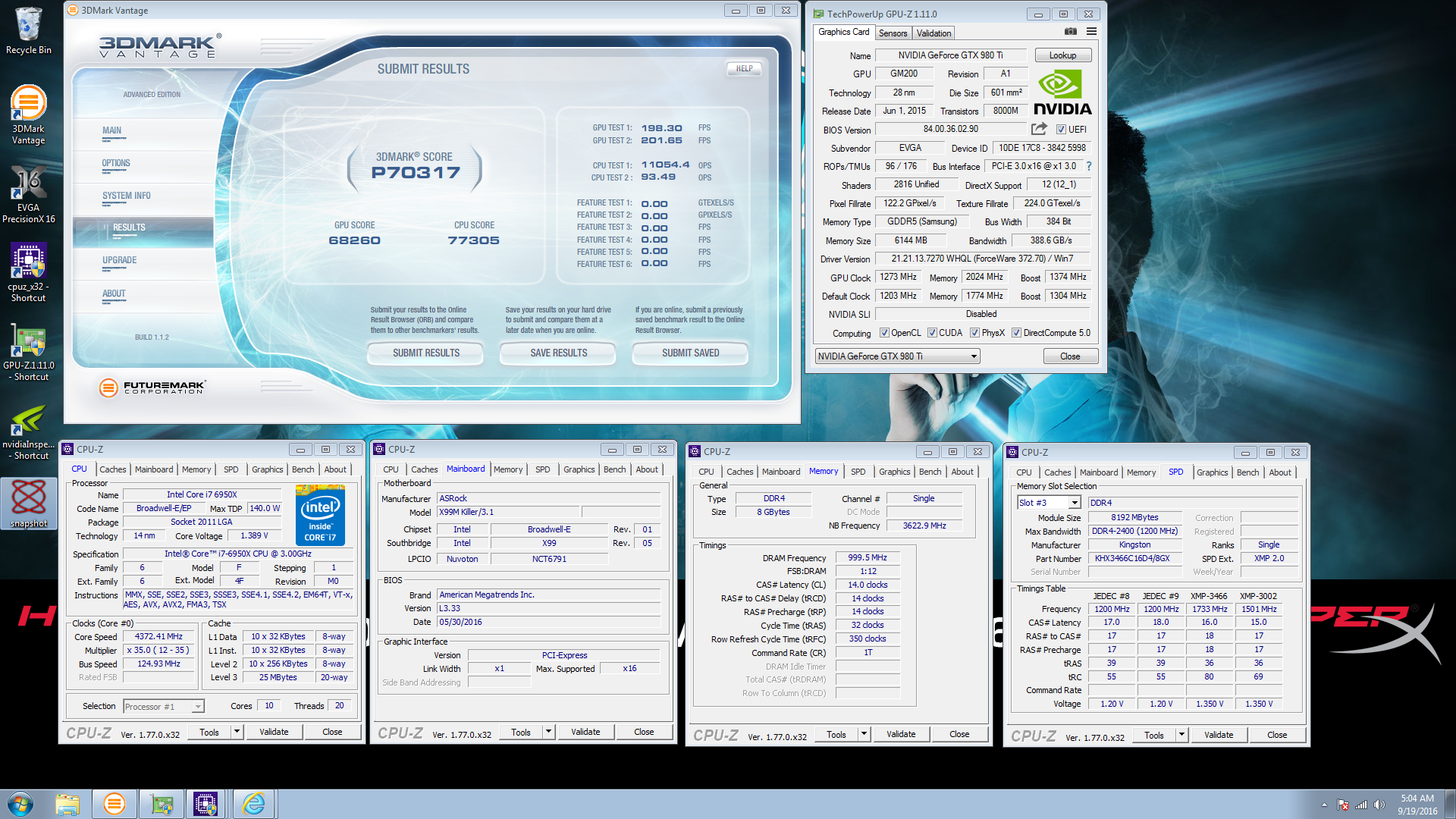This screenshot has width=1456, height=819.
Task: Click the Submit Saved button
Action: pos(691,353)
